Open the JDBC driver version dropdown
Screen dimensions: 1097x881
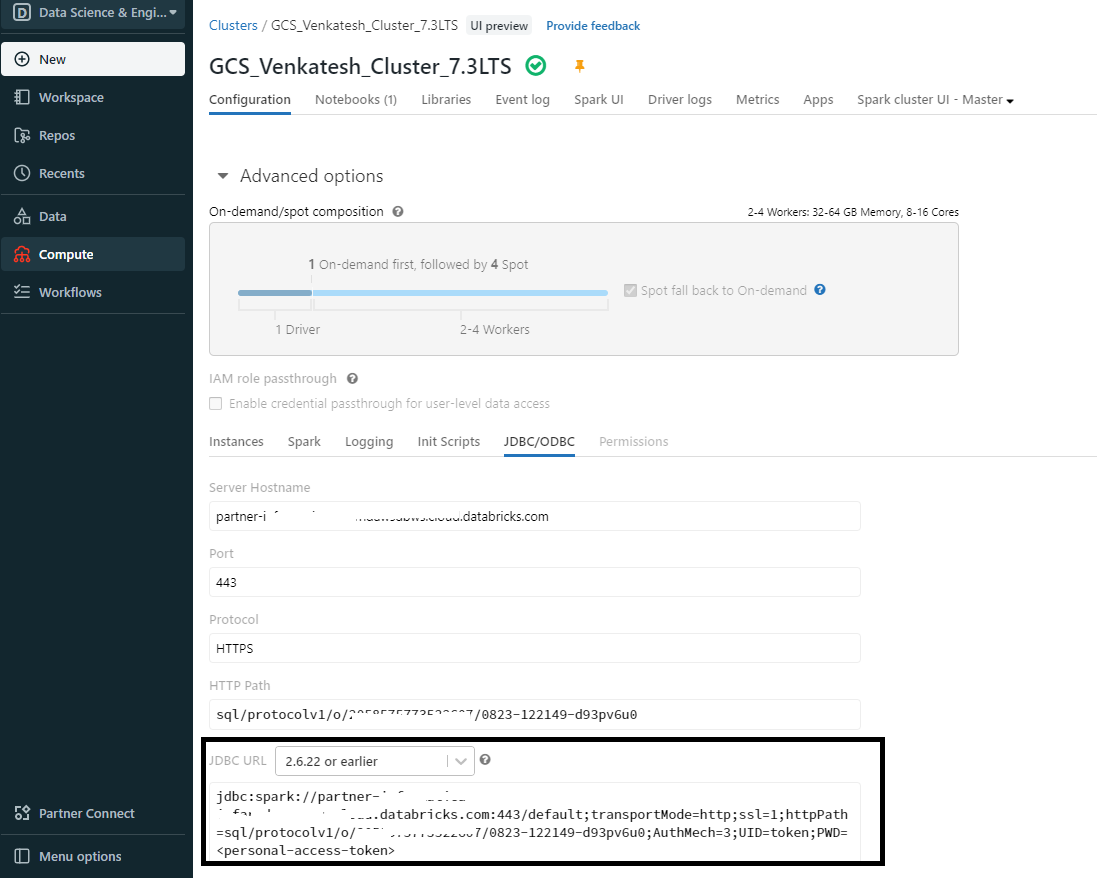click(x=375, y=761)
